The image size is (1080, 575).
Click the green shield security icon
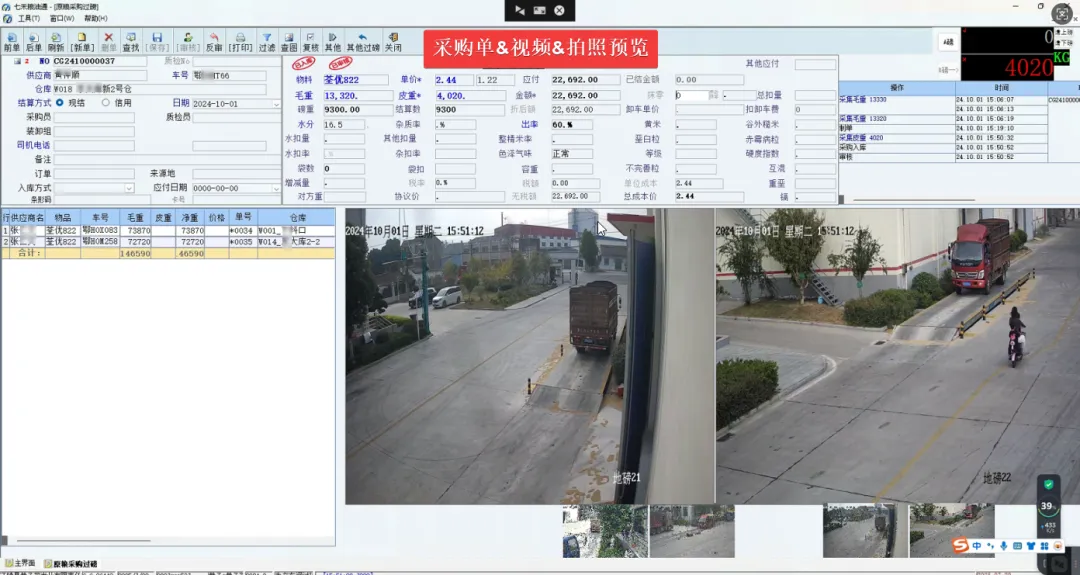(x=1048, y=484)
